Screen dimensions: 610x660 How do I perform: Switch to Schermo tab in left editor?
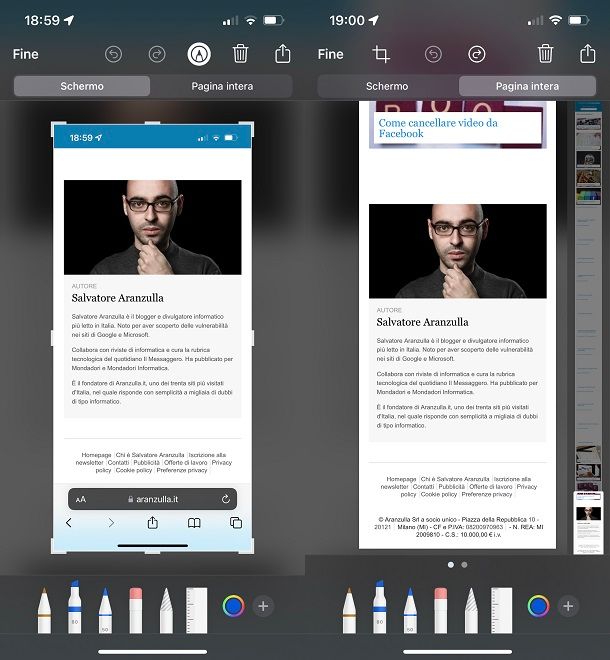pyautogui.click(x=82, y=86)
